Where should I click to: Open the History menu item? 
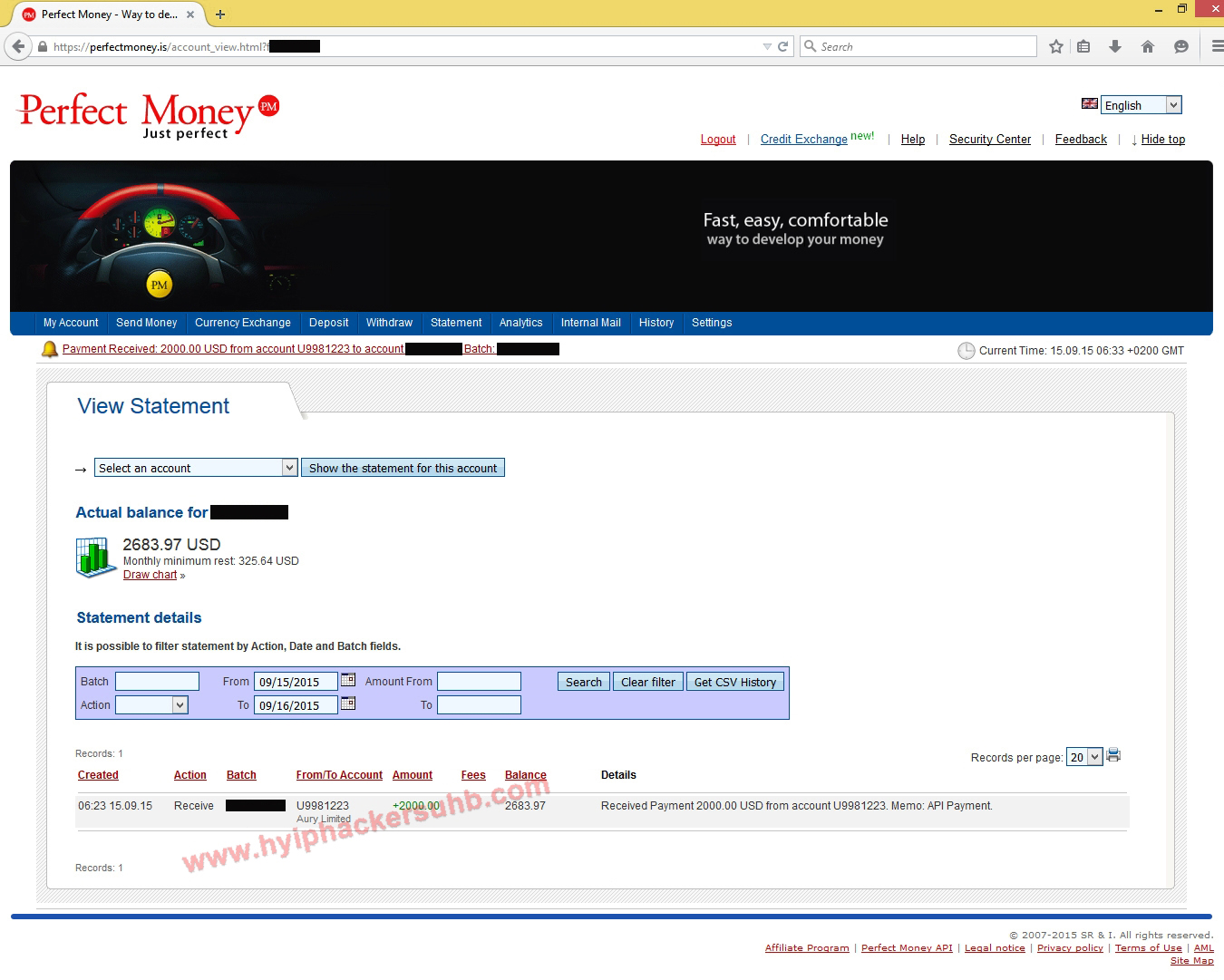(656, 323)
